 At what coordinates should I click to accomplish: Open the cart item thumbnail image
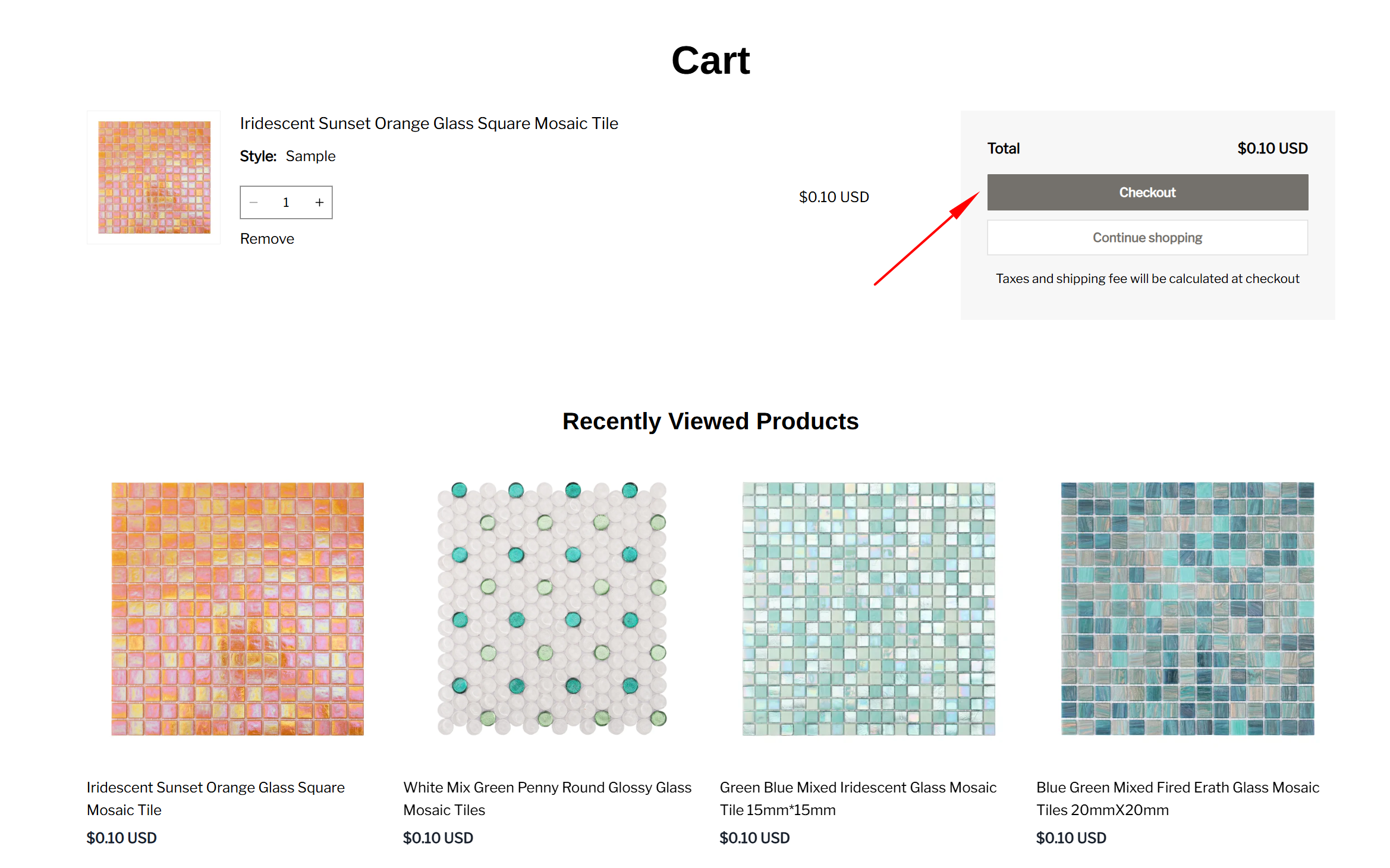pos(154,177)
